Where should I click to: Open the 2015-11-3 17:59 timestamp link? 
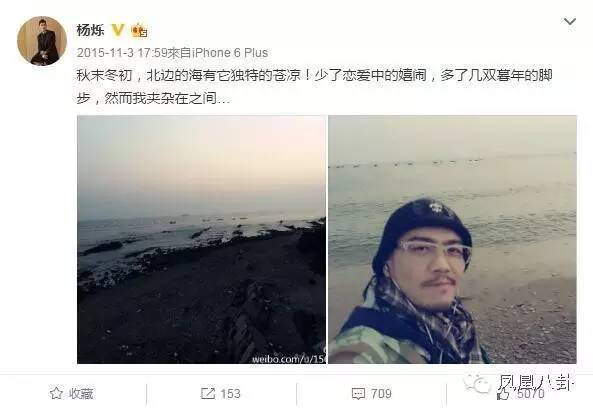coord(122,53)
